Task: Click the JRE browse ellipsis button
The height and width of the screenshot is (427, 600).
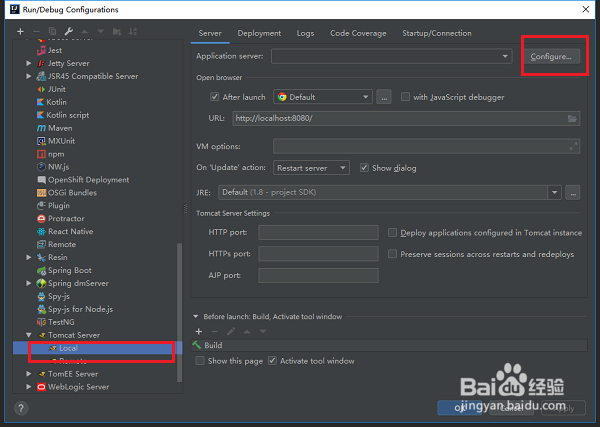Action: (x=573, y=192)
